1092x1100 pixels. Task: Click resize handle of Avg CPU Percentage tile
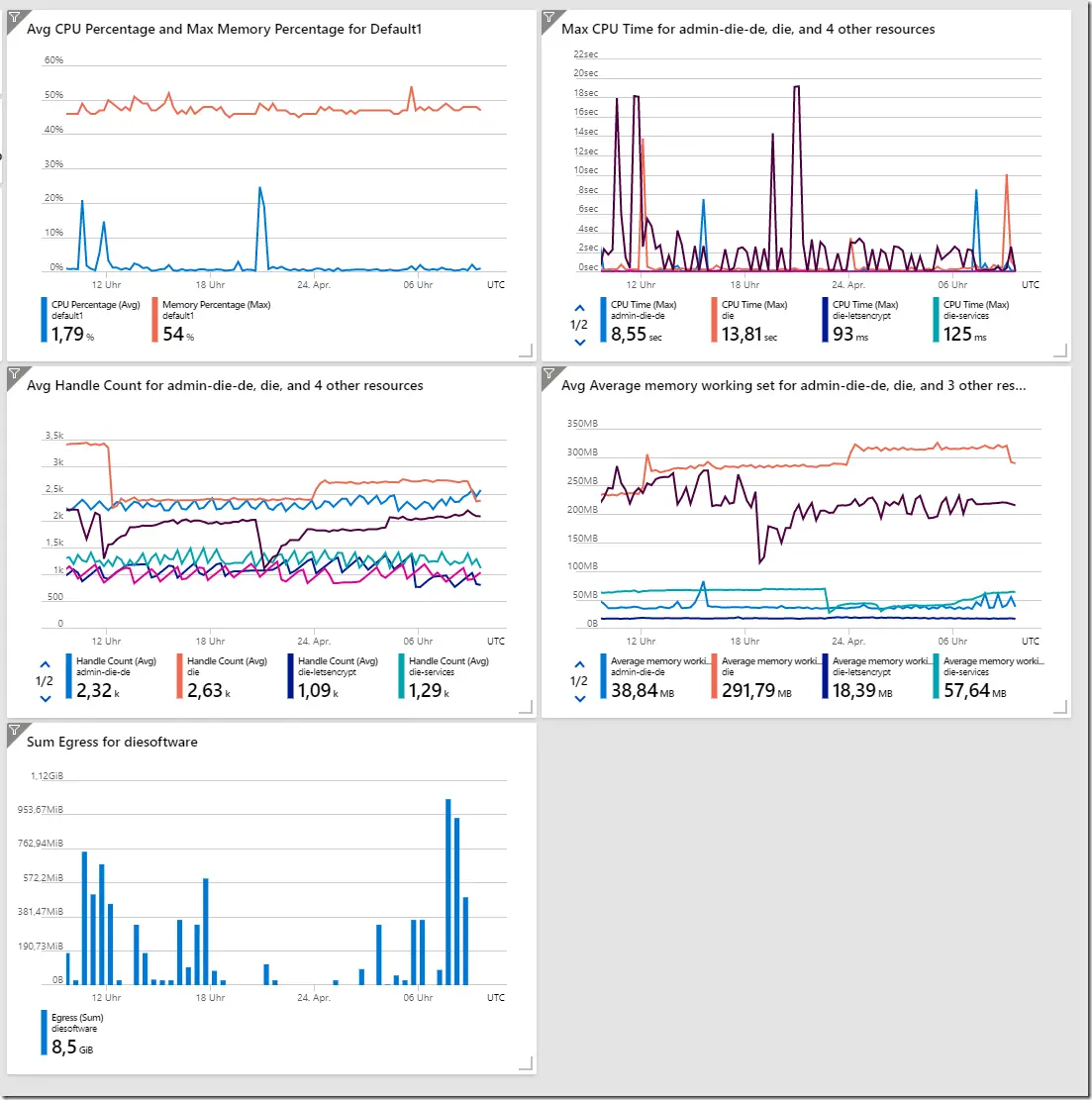click(526, 350)
